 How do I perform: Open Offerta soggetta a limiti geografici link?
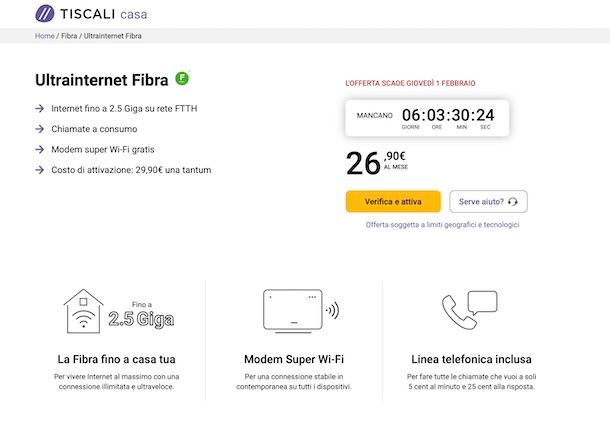[x=442, y=224]
